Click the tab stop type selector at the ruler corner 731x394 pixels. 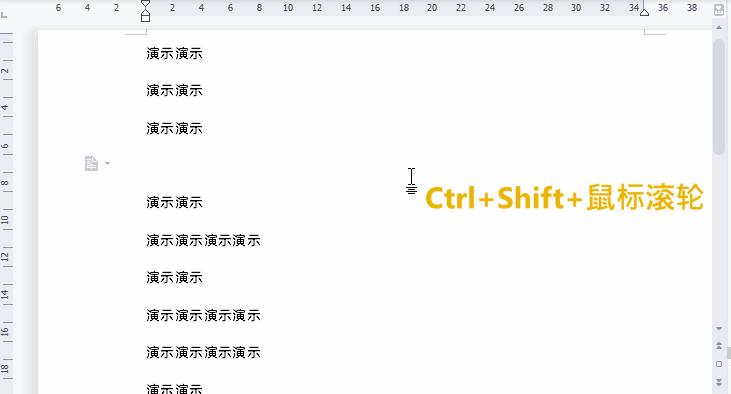tap(4, 15)
